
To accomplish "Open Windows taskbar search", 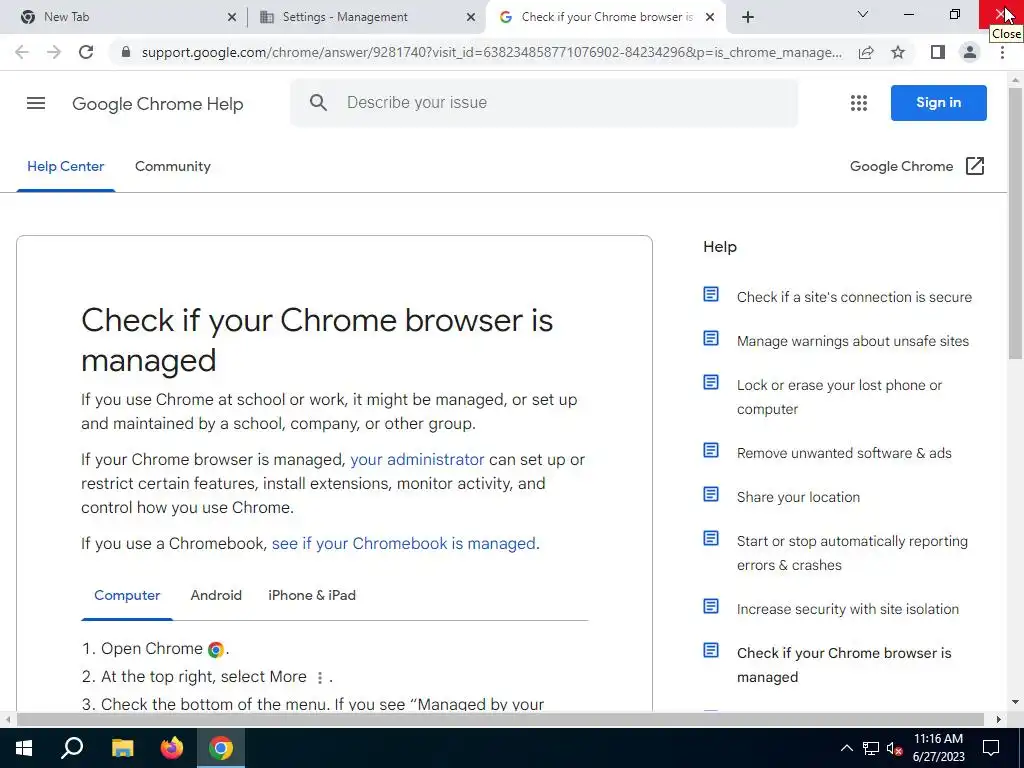I will (72, 748).
